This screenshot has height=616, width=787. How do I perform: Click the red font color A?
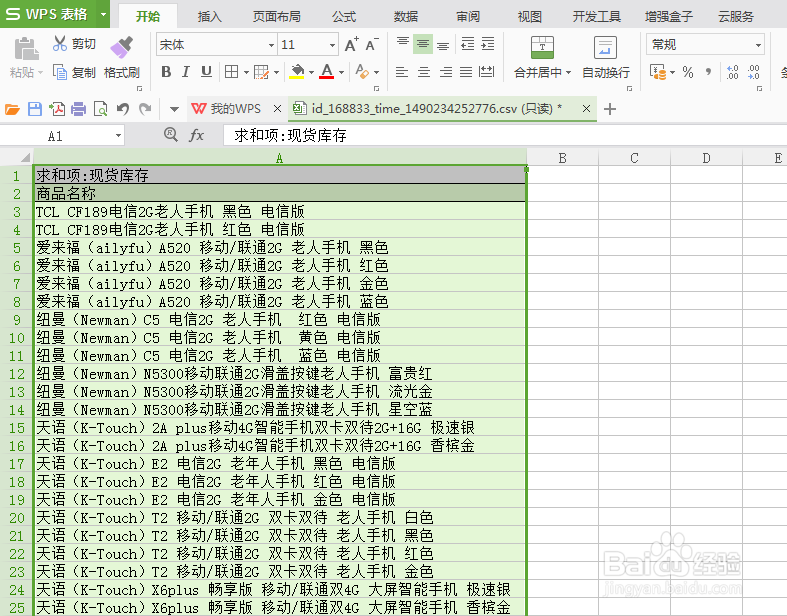point(327,72)
